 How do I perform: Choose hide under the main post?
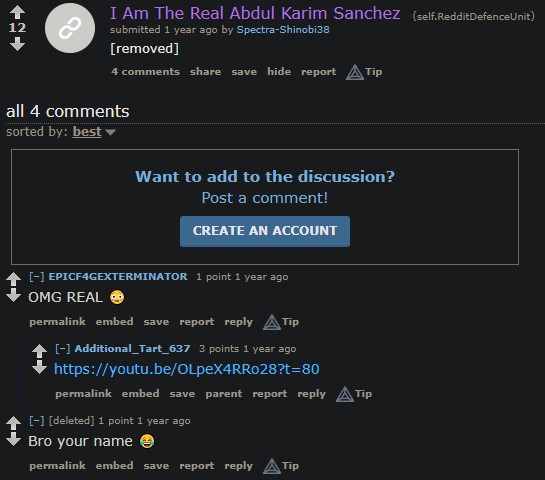click(279, 72)
